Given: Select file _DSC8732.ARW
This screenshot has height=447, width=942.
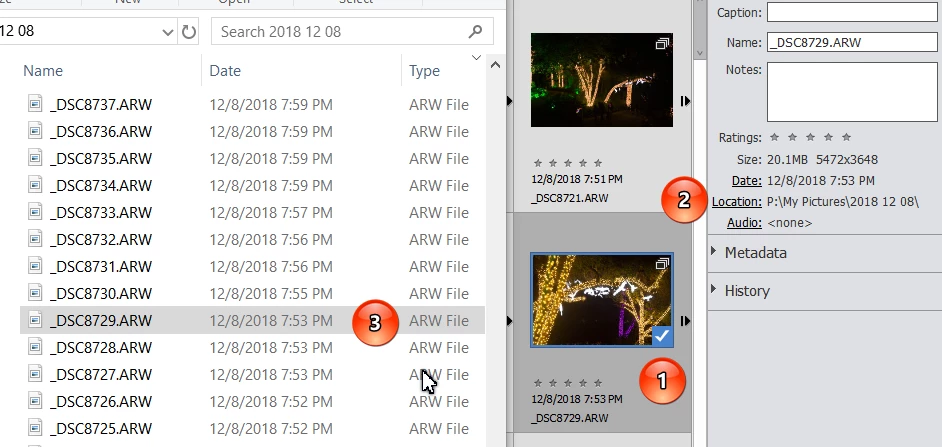Looking at the screenshot, I should (101, 240).
